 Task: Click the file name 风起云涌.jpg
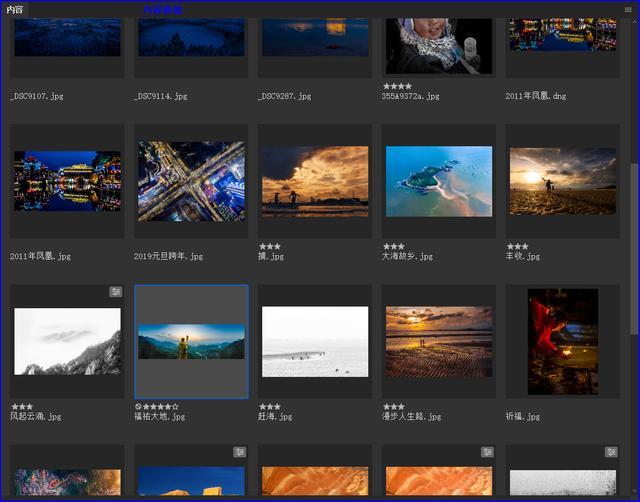(36, 417)
